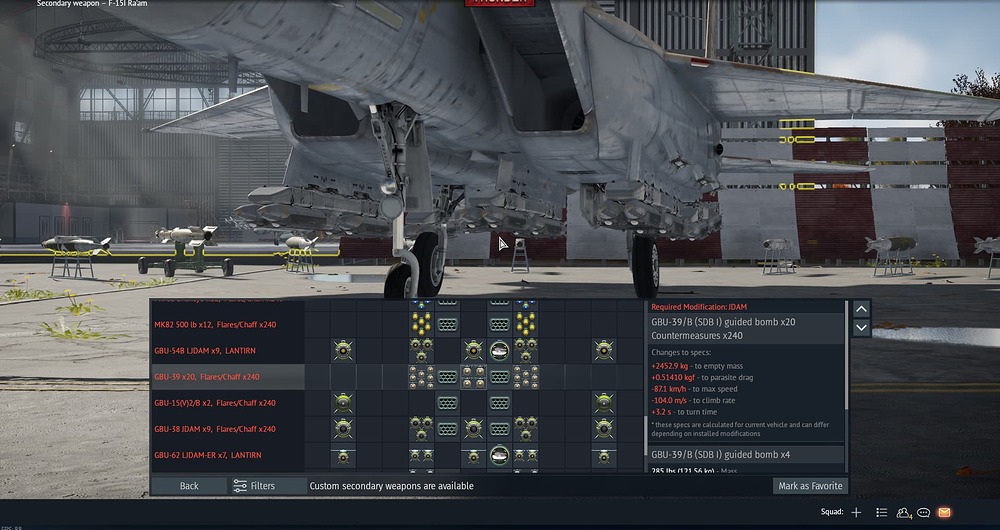Select leftmost winged bomb in GBU-62 row
This screenshot has height=530, width=1000.
[x=343, y=455]
